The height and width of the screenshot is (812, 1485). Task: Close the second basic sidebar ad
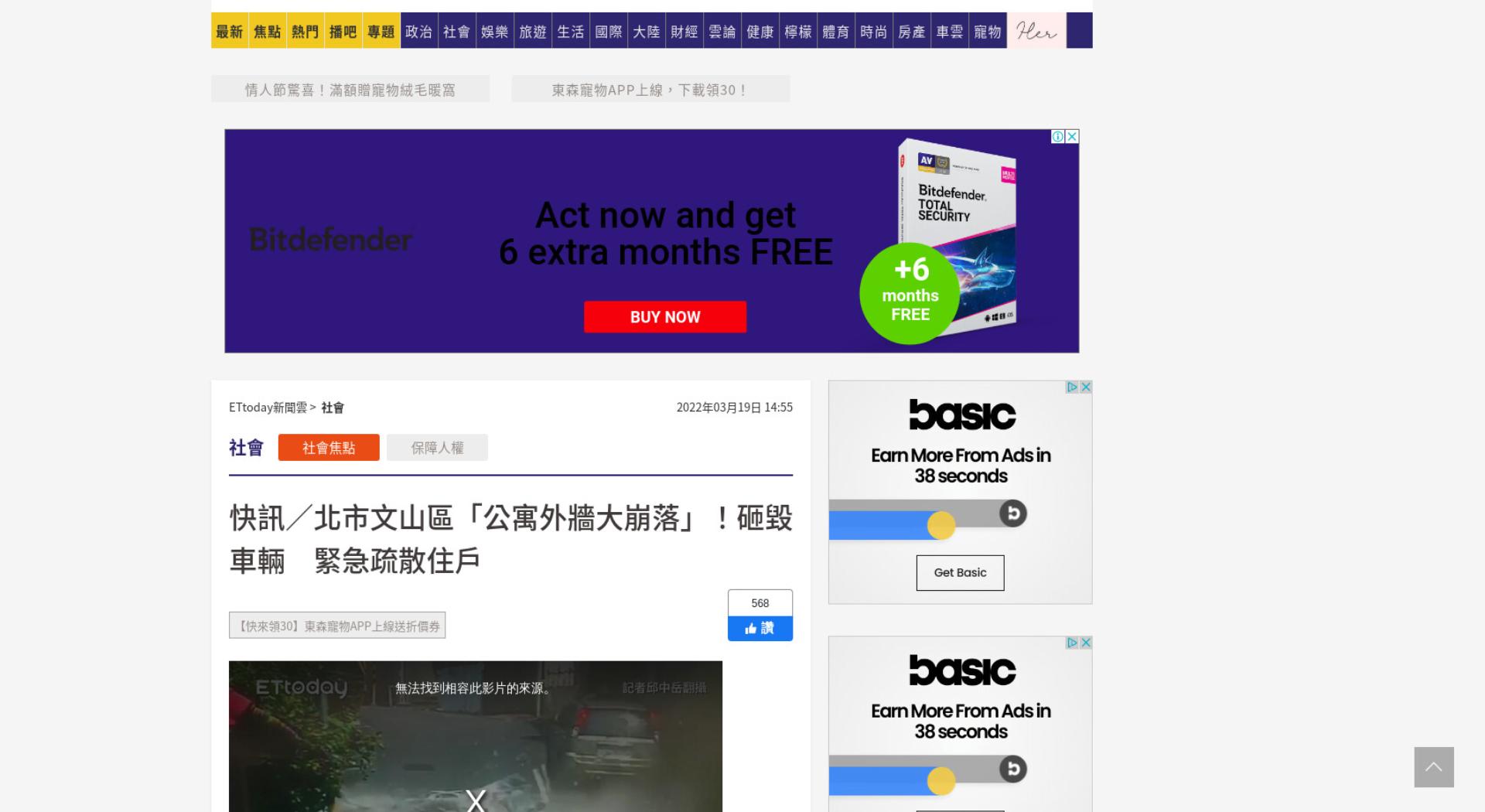[1086, 643]
